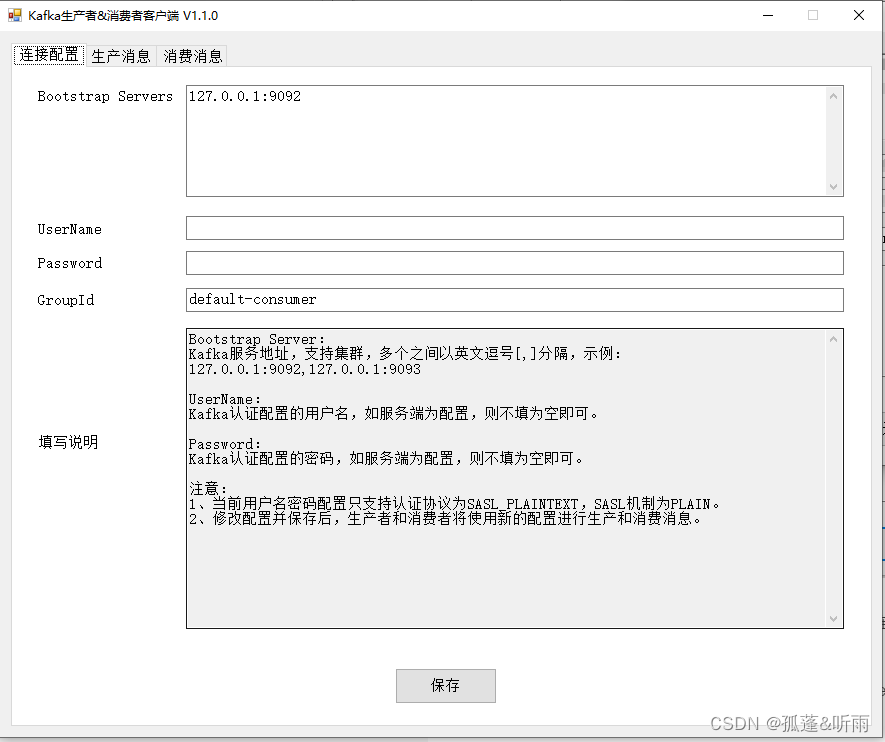Click the Password label

click(69, 263)
